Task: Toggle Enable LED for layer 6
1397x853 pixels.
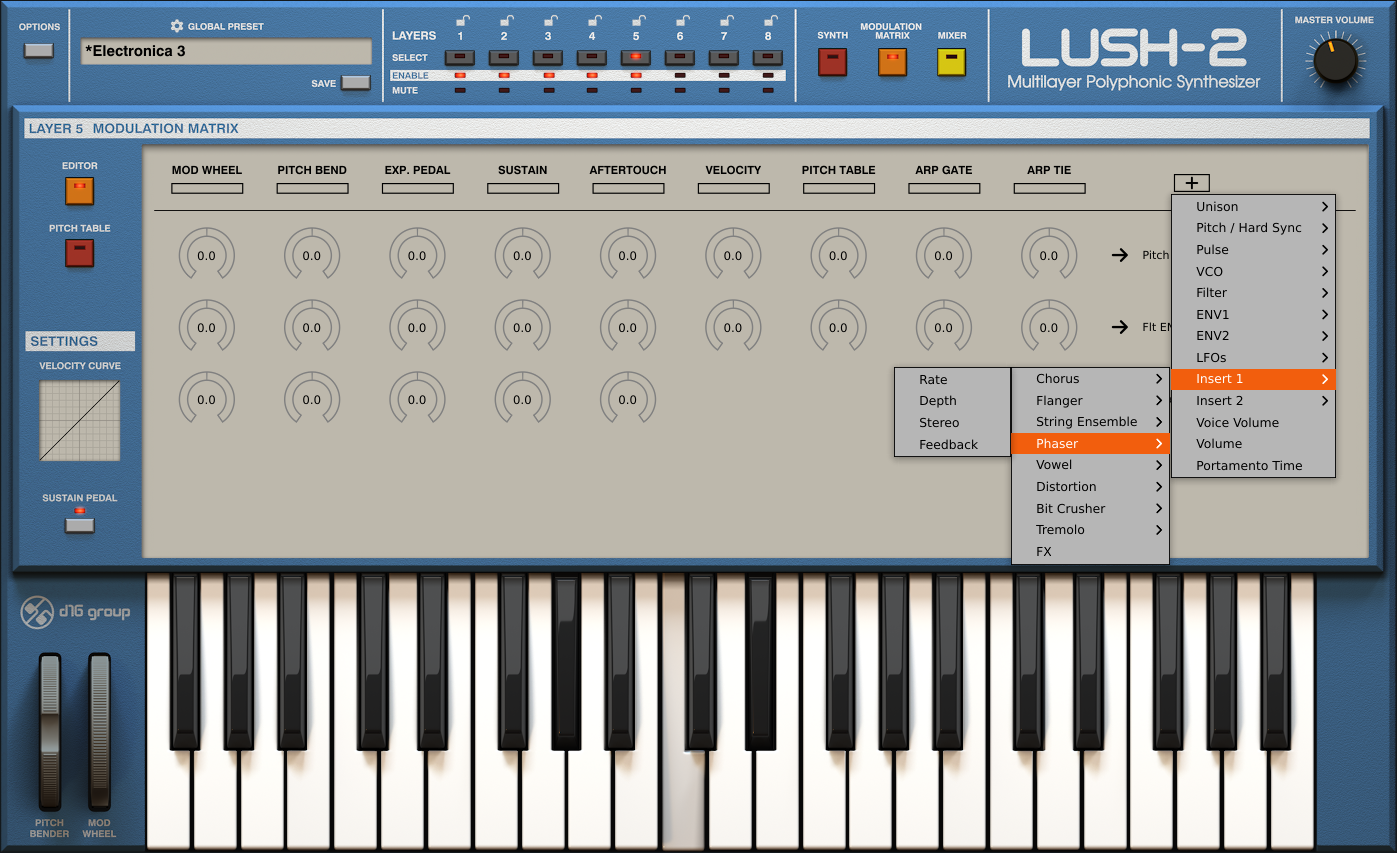Action: (680, 75)
